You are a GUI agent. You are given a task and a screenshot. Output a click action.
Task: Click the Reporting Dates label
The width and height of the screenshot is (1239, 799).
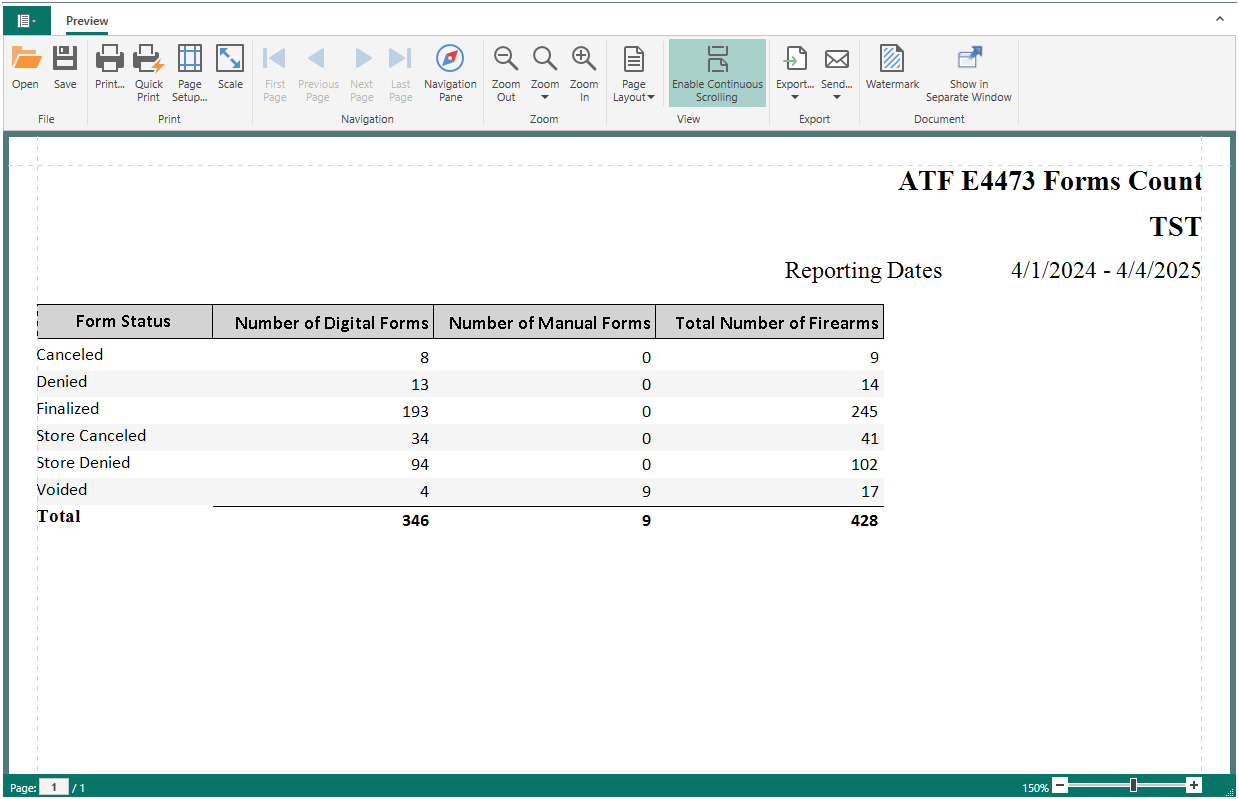pos(863,270)
